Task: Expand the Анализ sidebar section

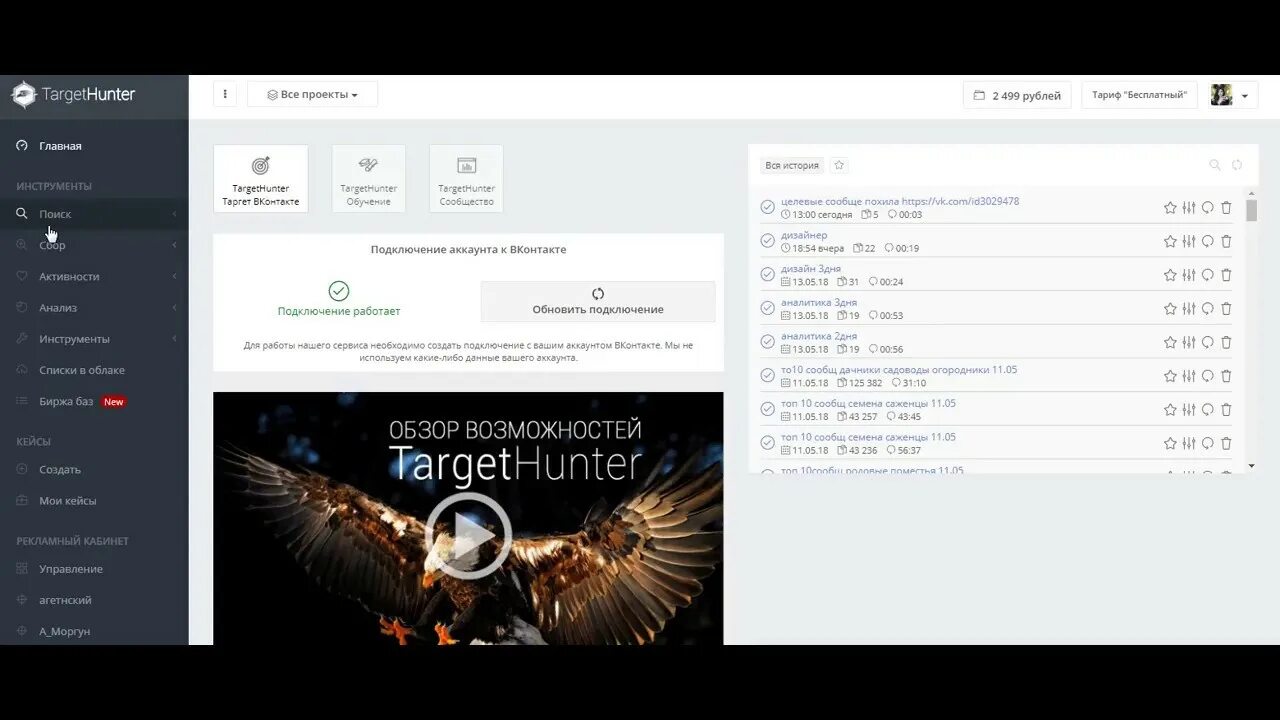Action: pos(94,308)
